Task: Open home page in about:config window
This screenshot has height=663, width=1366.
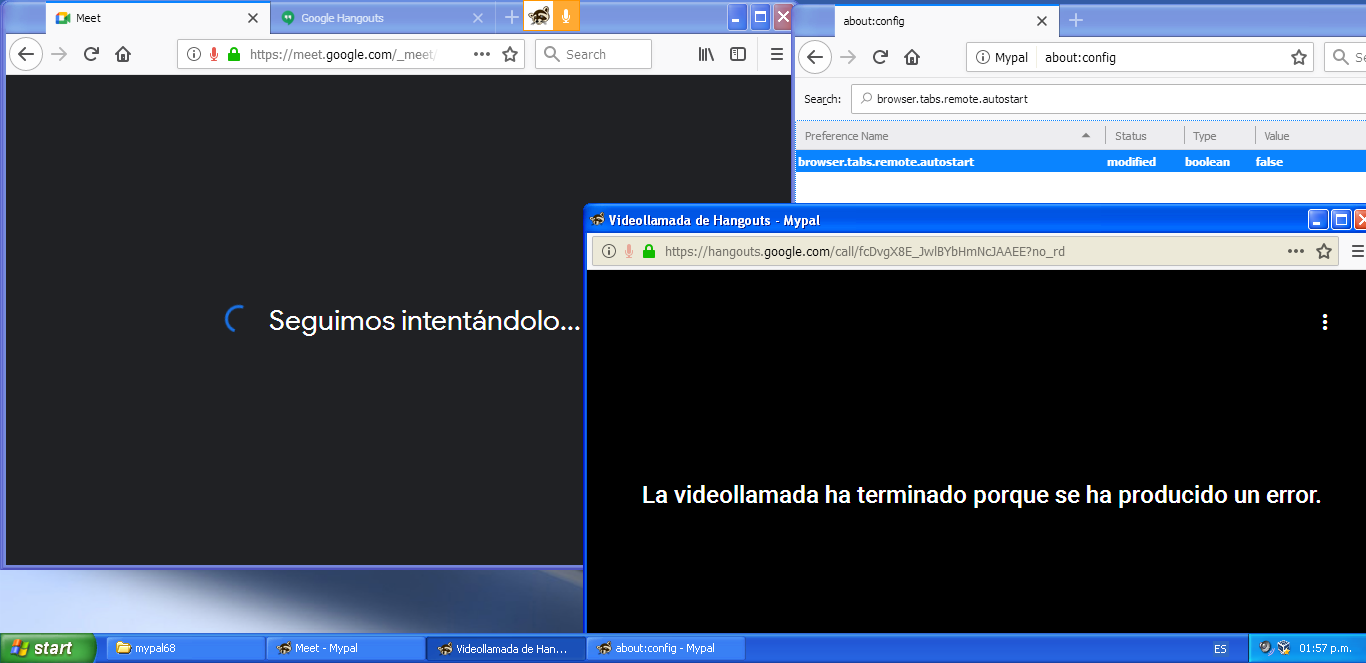Action: (912, 57)
